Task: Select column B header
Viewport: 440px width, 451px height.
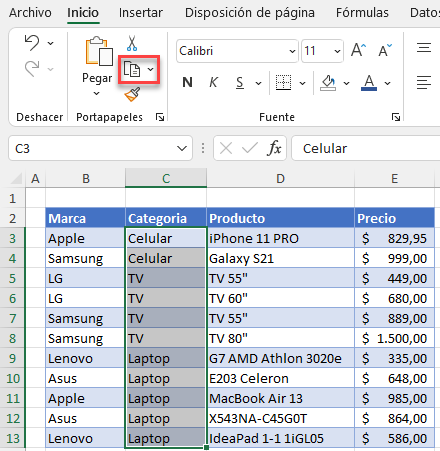Action: (86, 179)
